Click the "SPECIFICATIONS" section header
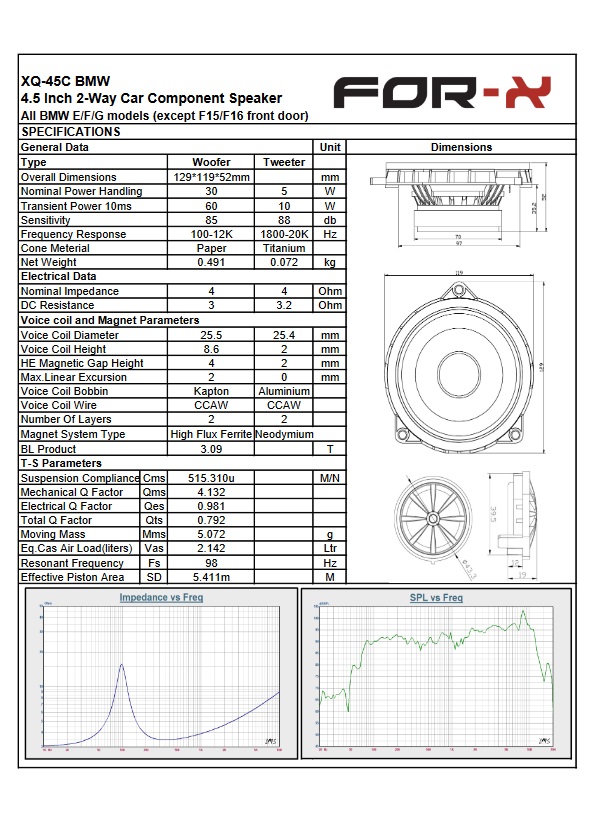 tap(71, 132)
